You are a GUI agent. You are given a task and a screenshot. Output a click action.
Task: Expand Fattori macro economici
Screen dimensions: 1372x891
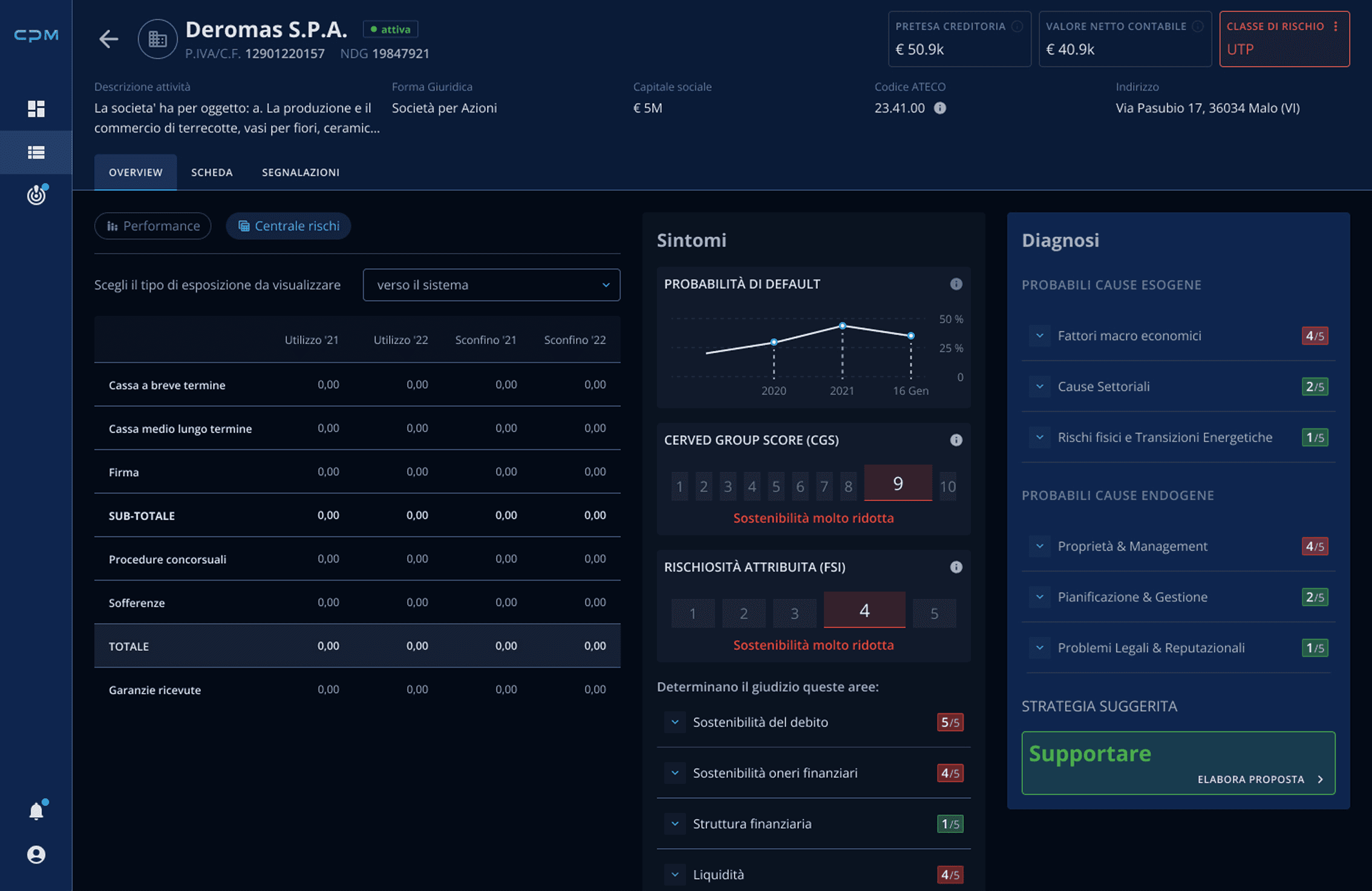point(1039,335)
